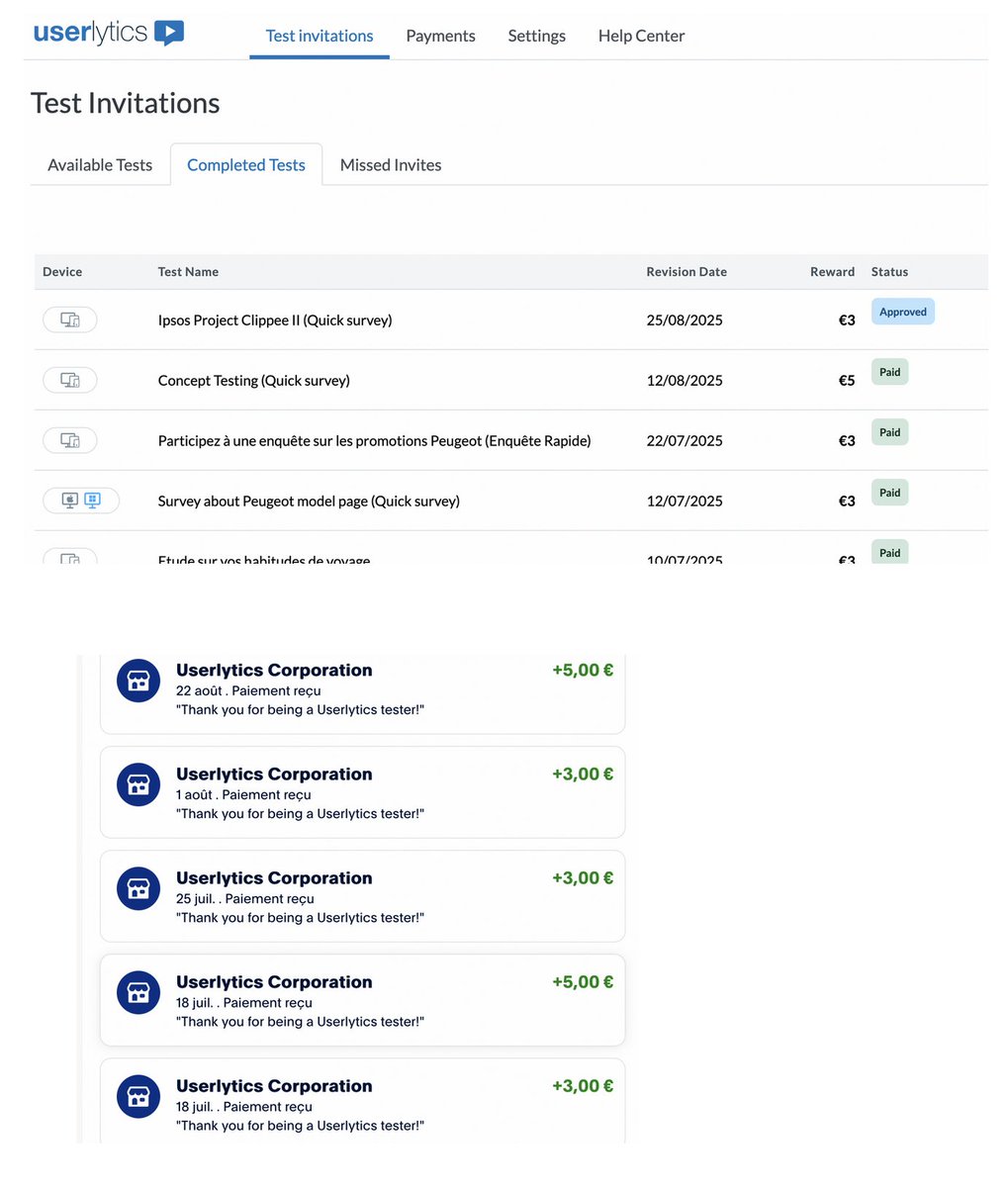This screenshot has height=1187, width=1008.
Task: Click the device icon for Concept Testing row
Action: click(x=70, y=380)
